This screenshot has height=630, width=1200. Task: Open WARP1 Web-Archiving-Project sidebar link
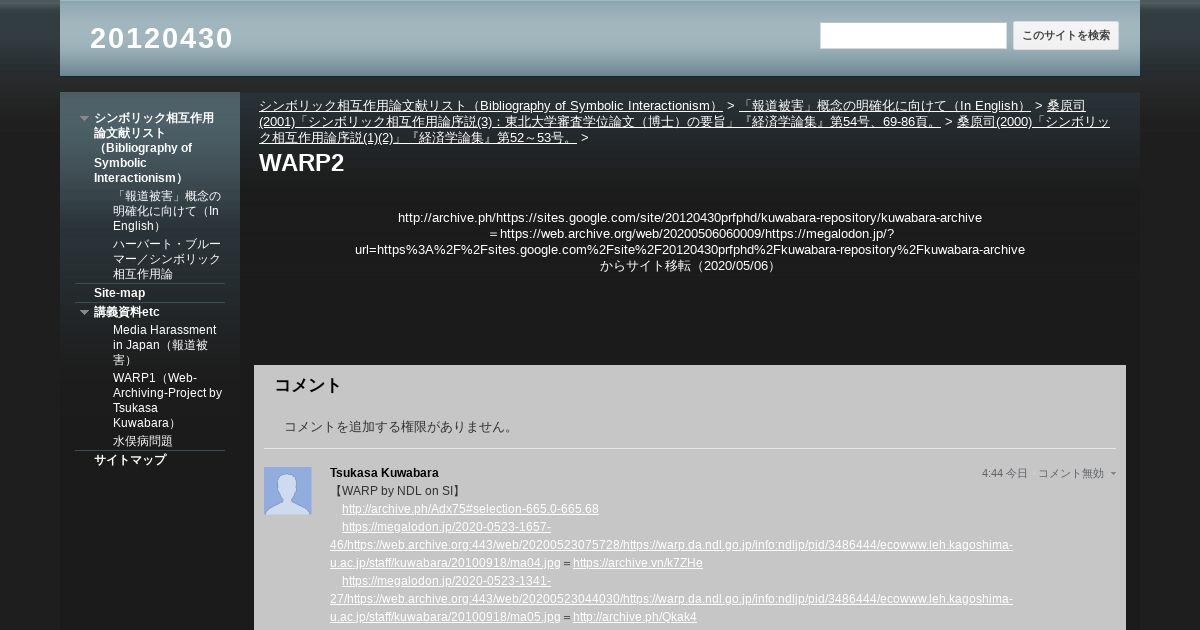tap(167, 400)
